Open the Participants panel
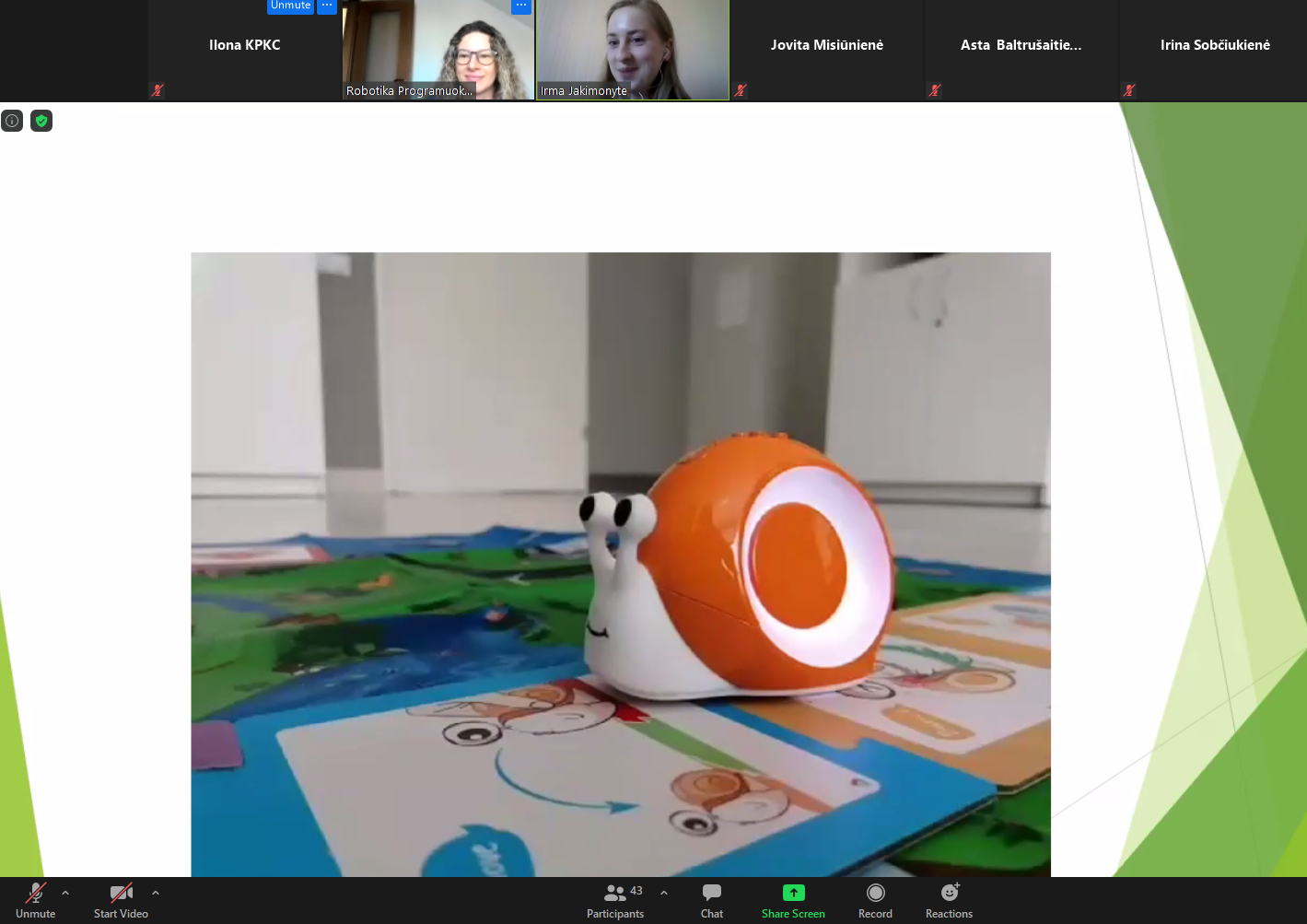 pyautogui.click(x=615, y=900)
